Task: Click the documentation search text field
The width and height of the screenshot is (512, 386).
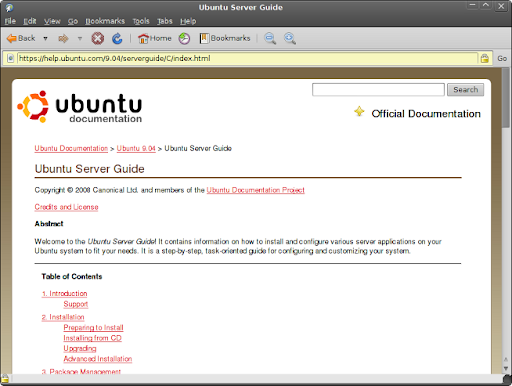Action: (378, 89)
